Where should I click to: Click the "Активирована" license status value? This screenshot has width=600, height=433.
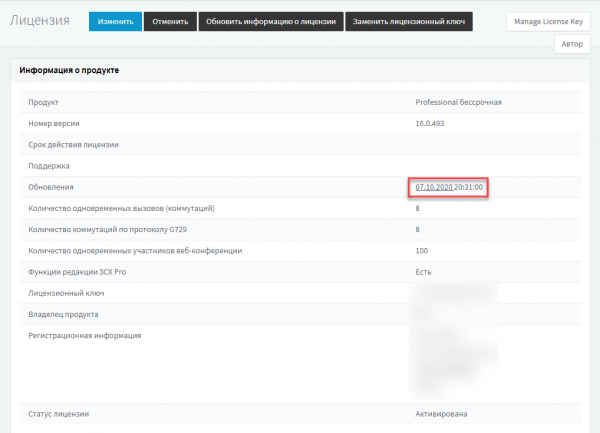pyautogui.click(x=441, y=413)
